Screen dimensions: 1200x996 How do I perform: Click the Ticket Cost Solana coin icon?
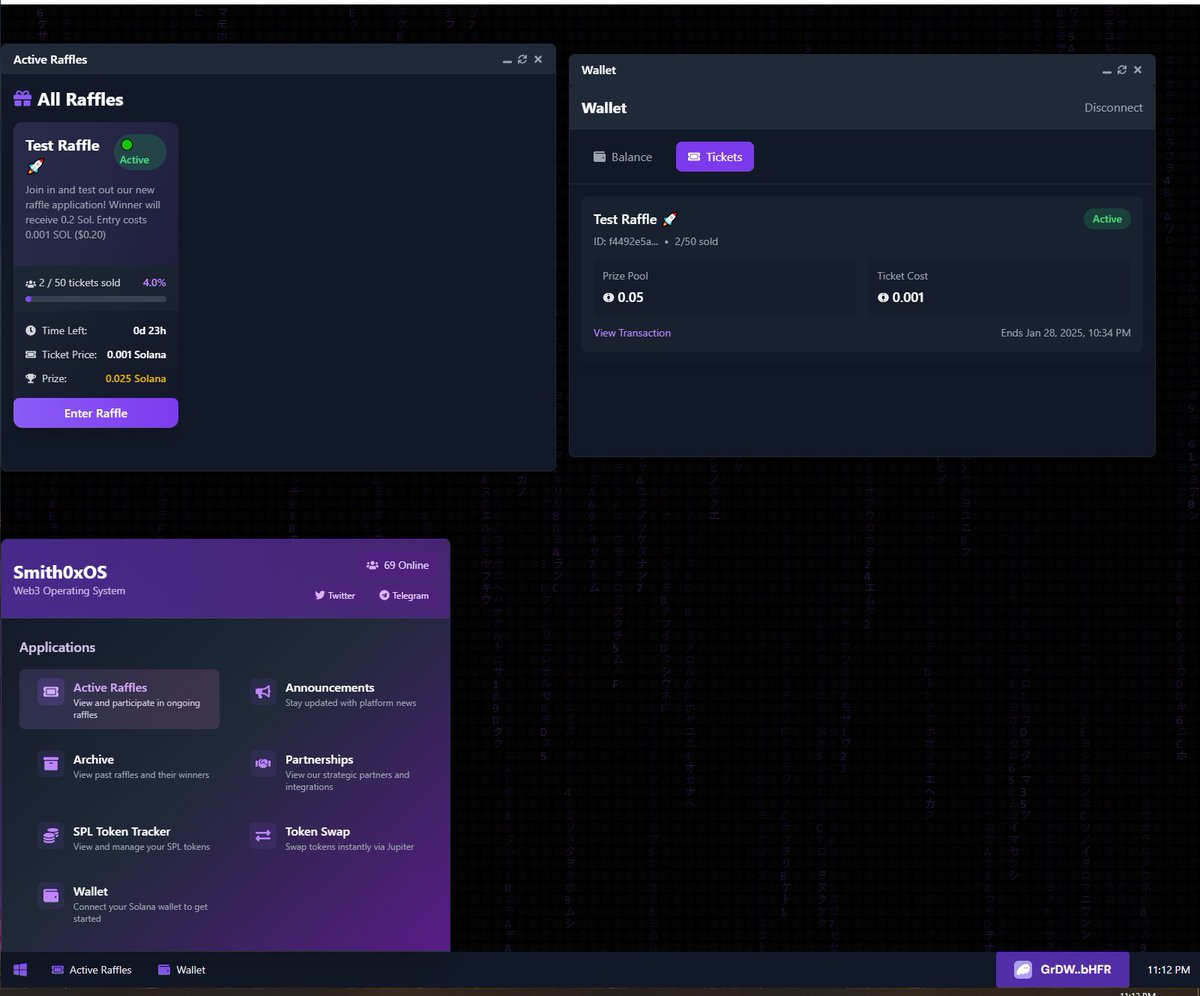click(x=883, y=297)
